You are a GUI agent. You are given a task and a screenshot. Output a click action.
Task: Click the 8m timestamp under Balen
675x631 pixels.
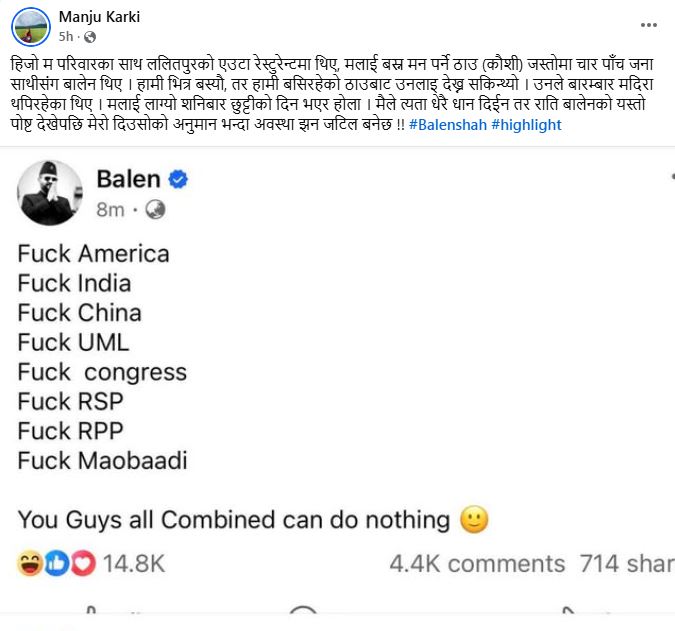(x=110, y=210)
